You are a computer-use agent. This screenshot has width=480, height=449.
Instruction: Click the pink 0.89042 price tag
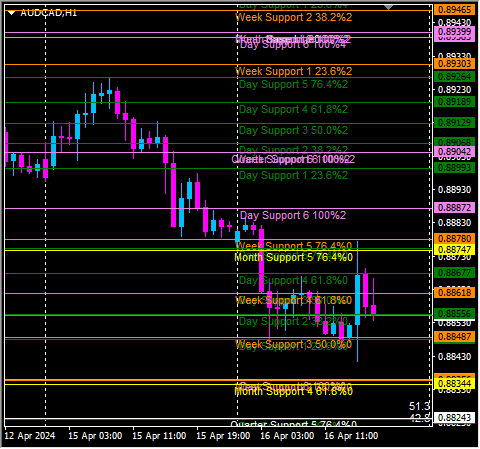(454, 152)
